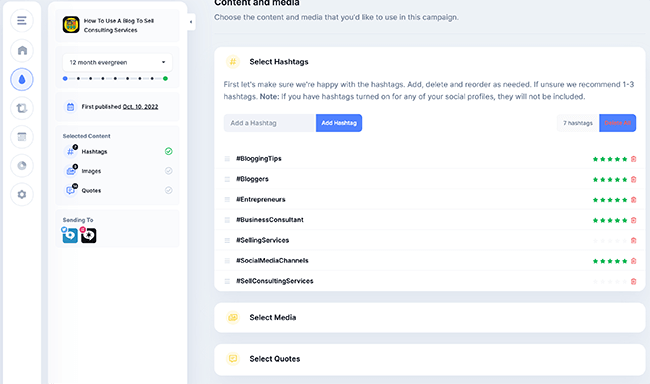
Task: Open the hamburger menu icon
Action: [22, 20]
